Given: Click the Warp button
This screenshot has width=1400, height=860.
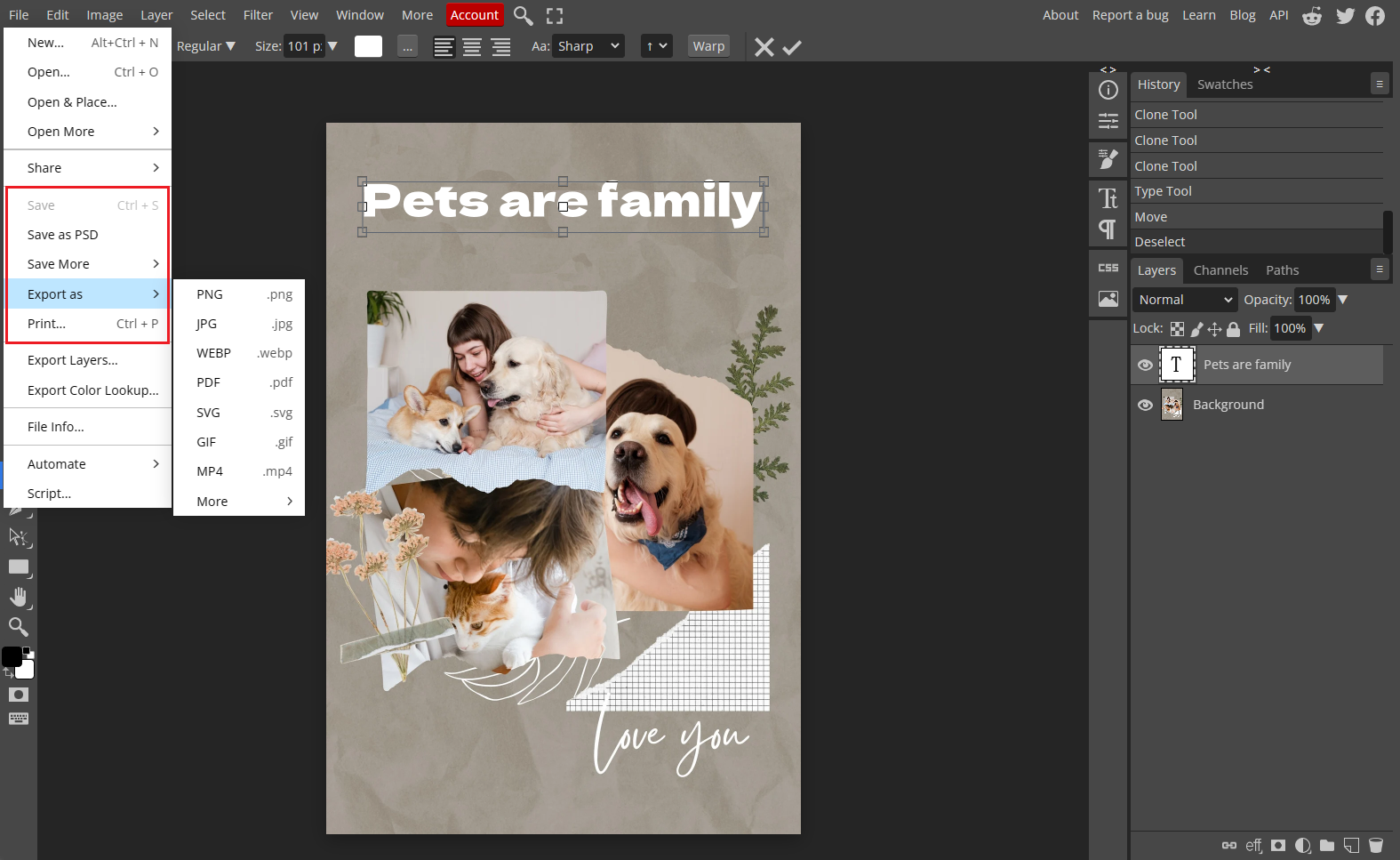Looking at the screenshot, I should coord(708,46).
